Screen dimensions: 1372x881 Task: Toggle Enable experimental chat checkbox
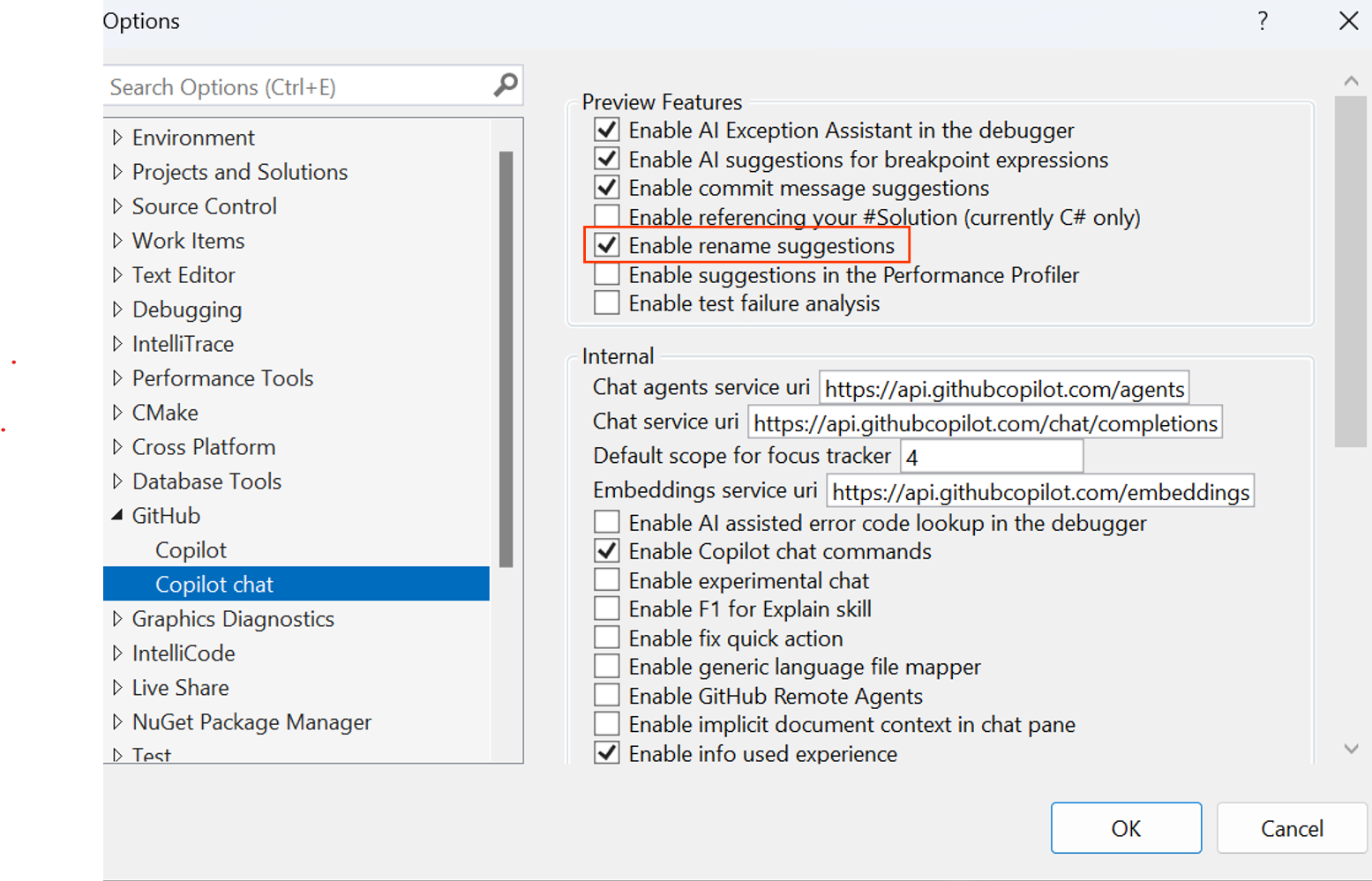[x=607, y=580]
